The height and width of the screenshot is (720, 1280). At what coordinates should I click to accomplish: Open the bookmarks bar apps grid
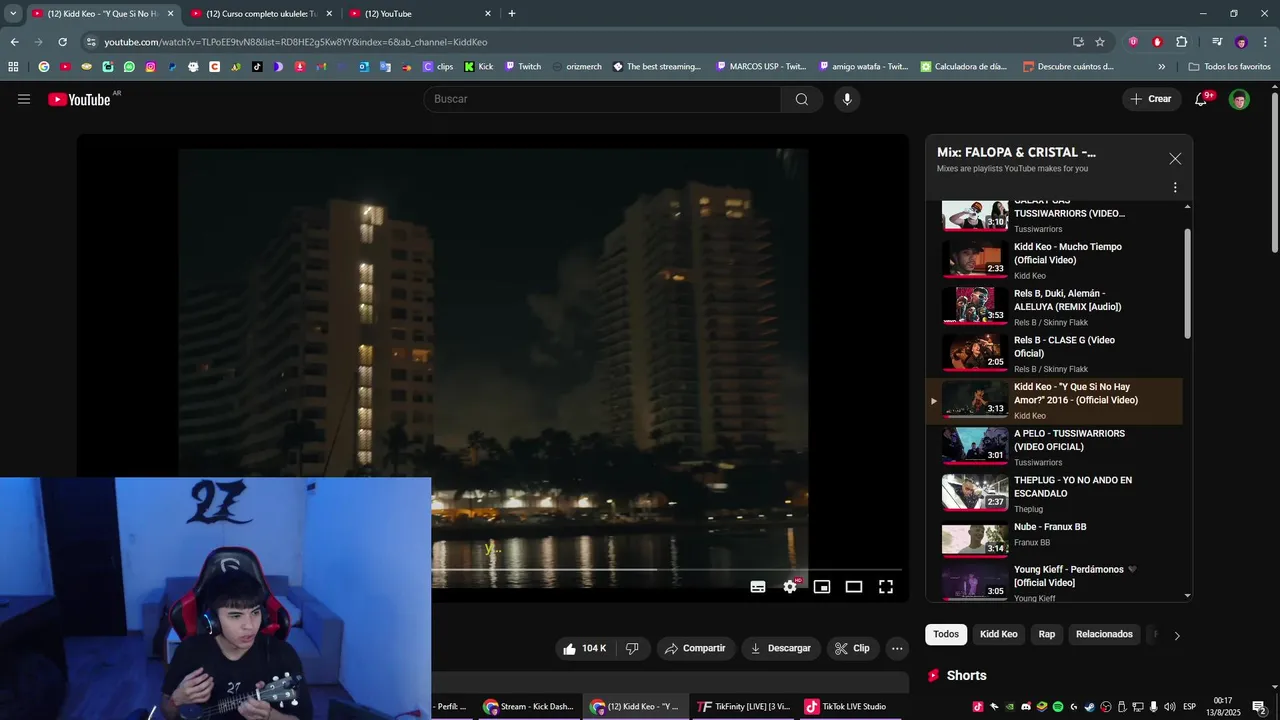tap(13, 67)
